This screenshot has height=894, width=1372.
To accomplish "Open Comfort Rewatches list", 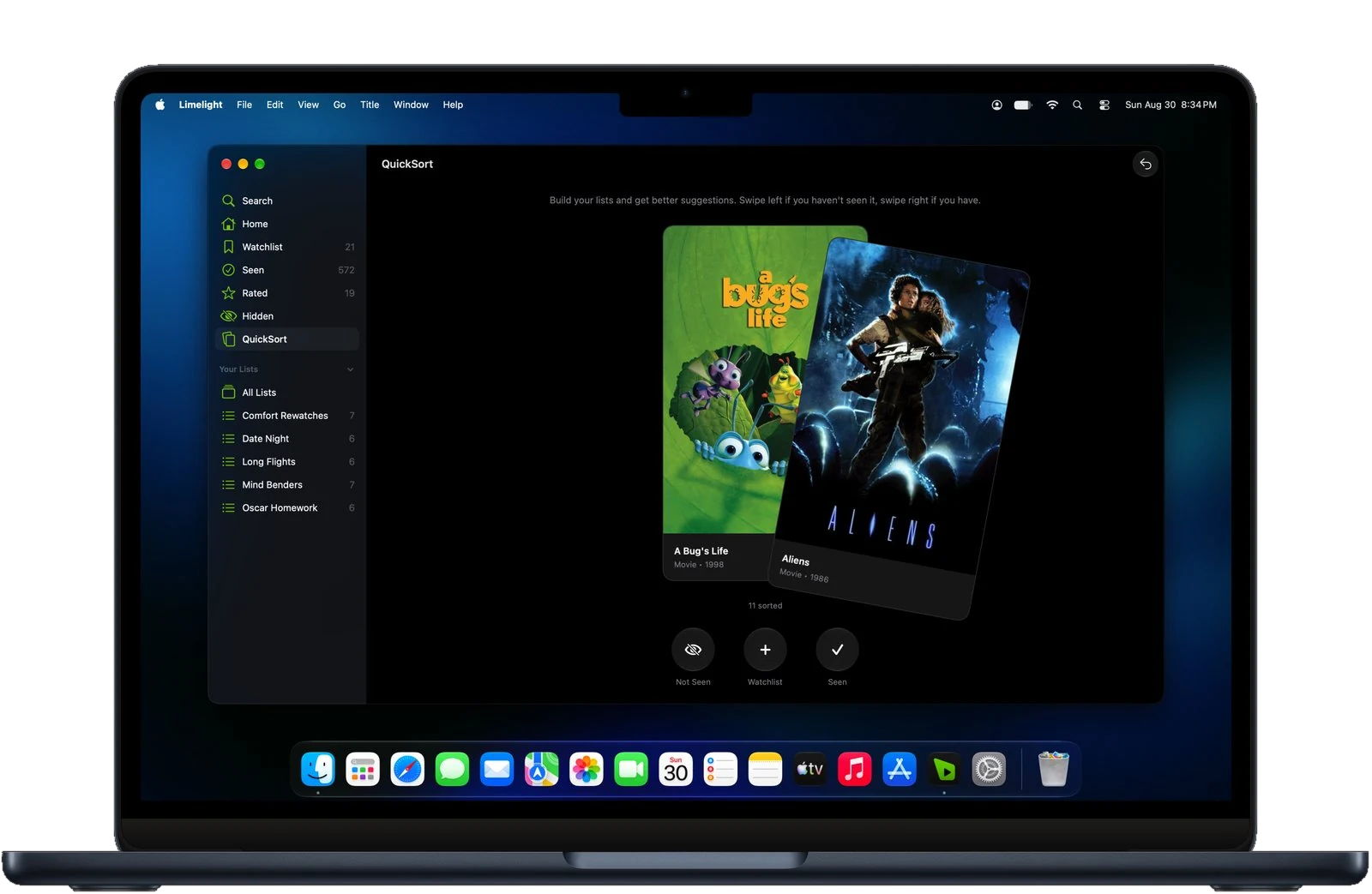I will 287,416.
